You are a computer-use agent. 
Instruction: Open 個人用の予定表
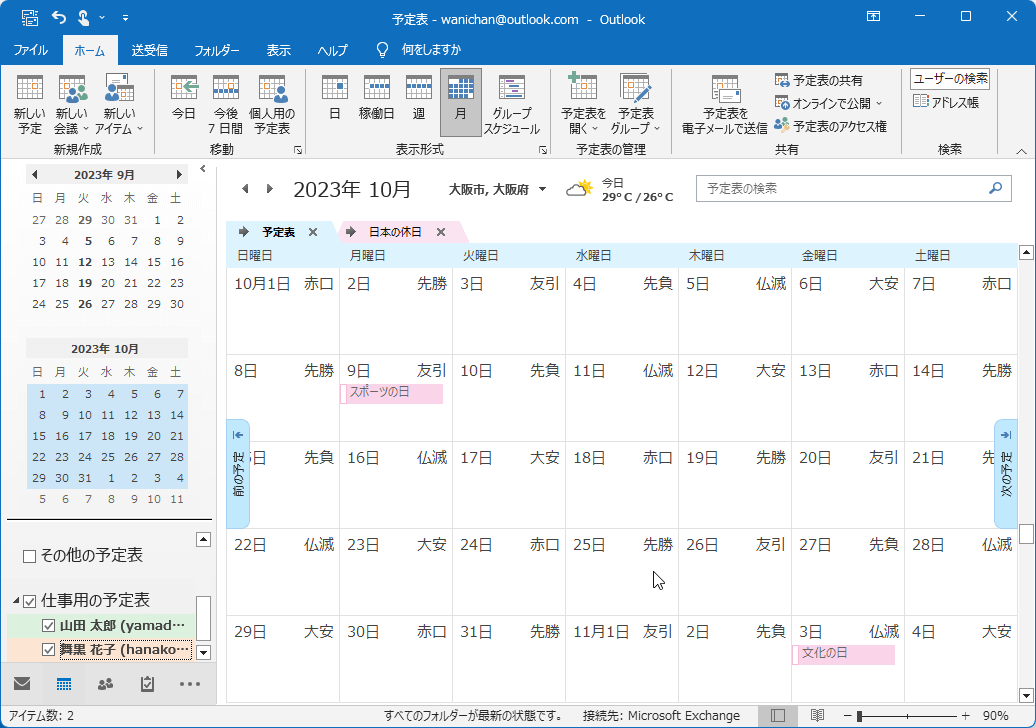click(x=272, y=104)
